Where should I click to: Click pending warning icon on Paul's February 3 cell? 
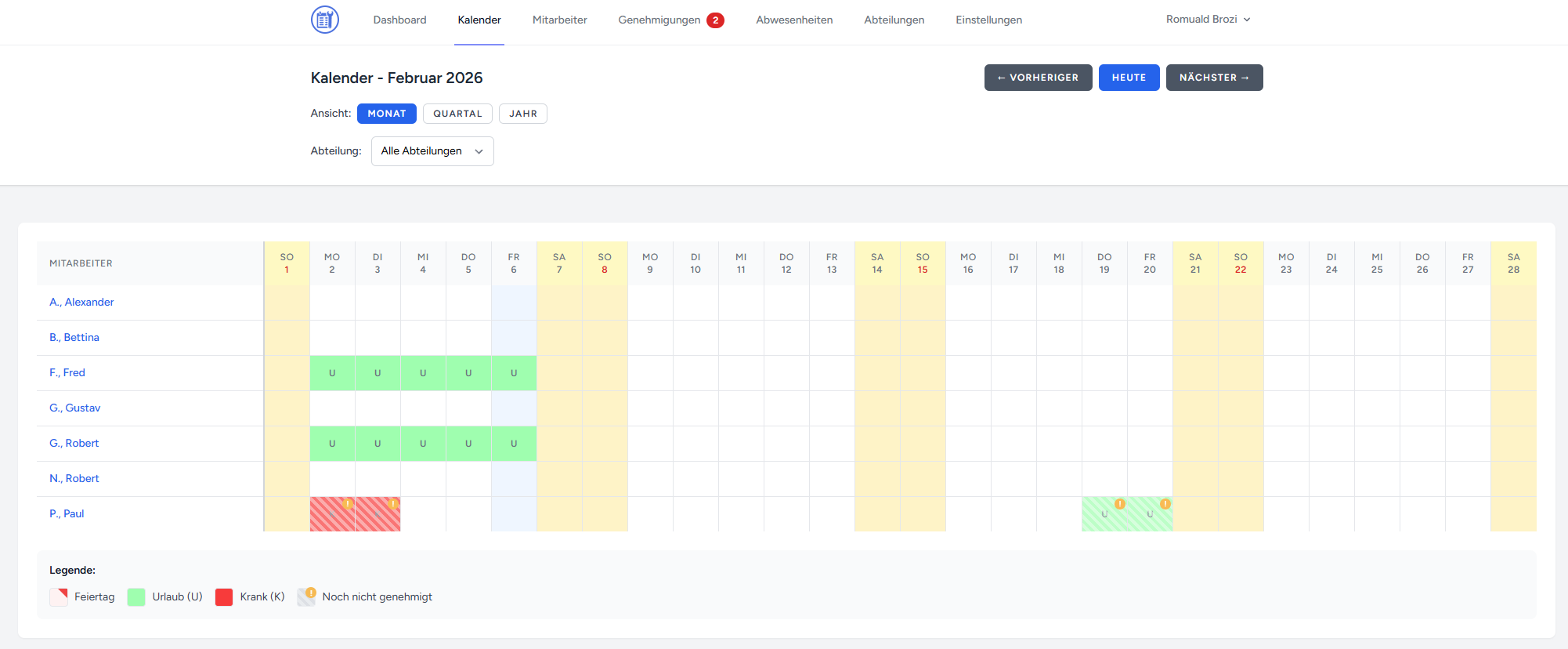393,504
